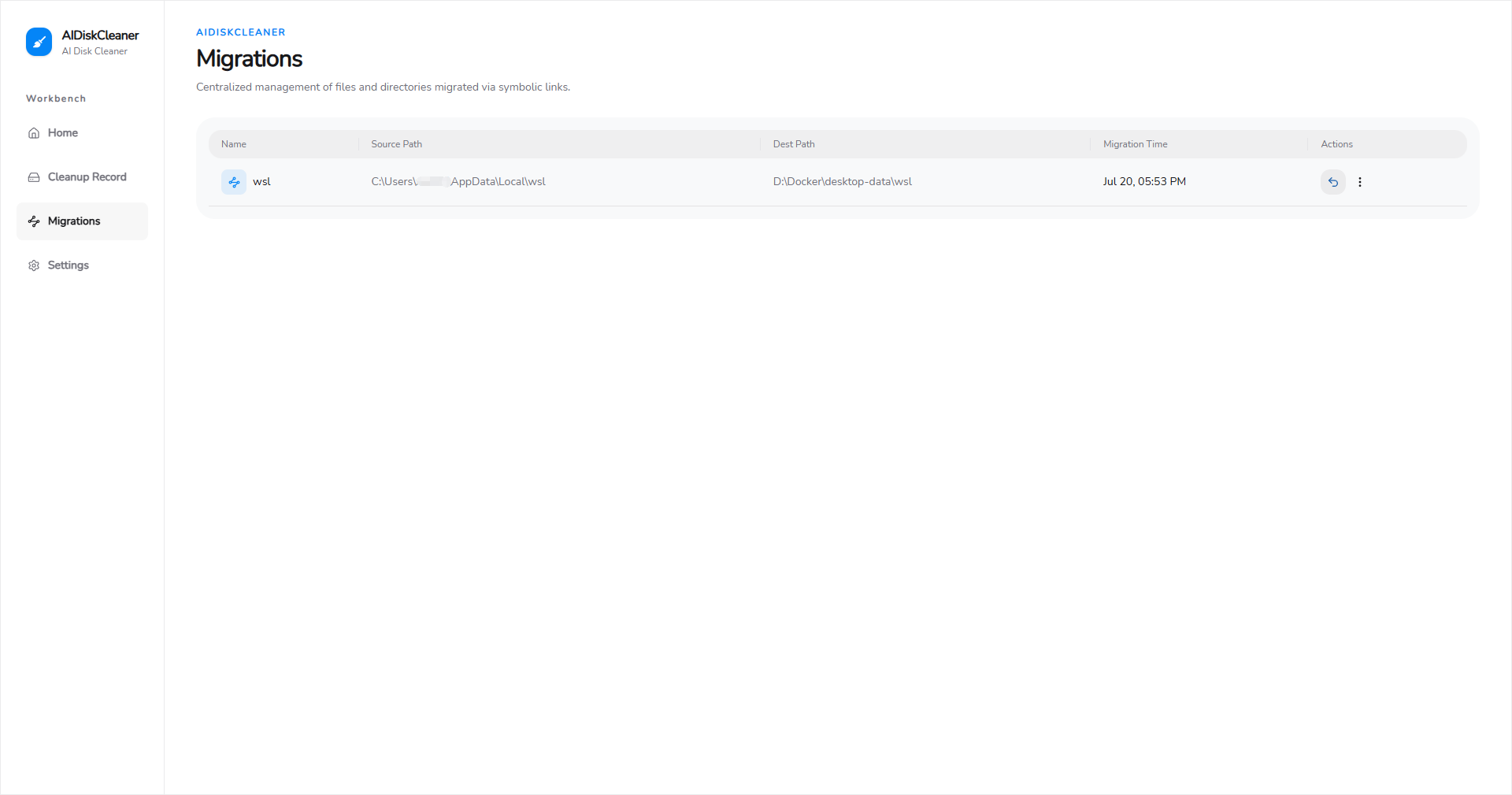Screen dimensions: 1512x795
Task: Click the Source Path column header
Action: pos(397,144)
